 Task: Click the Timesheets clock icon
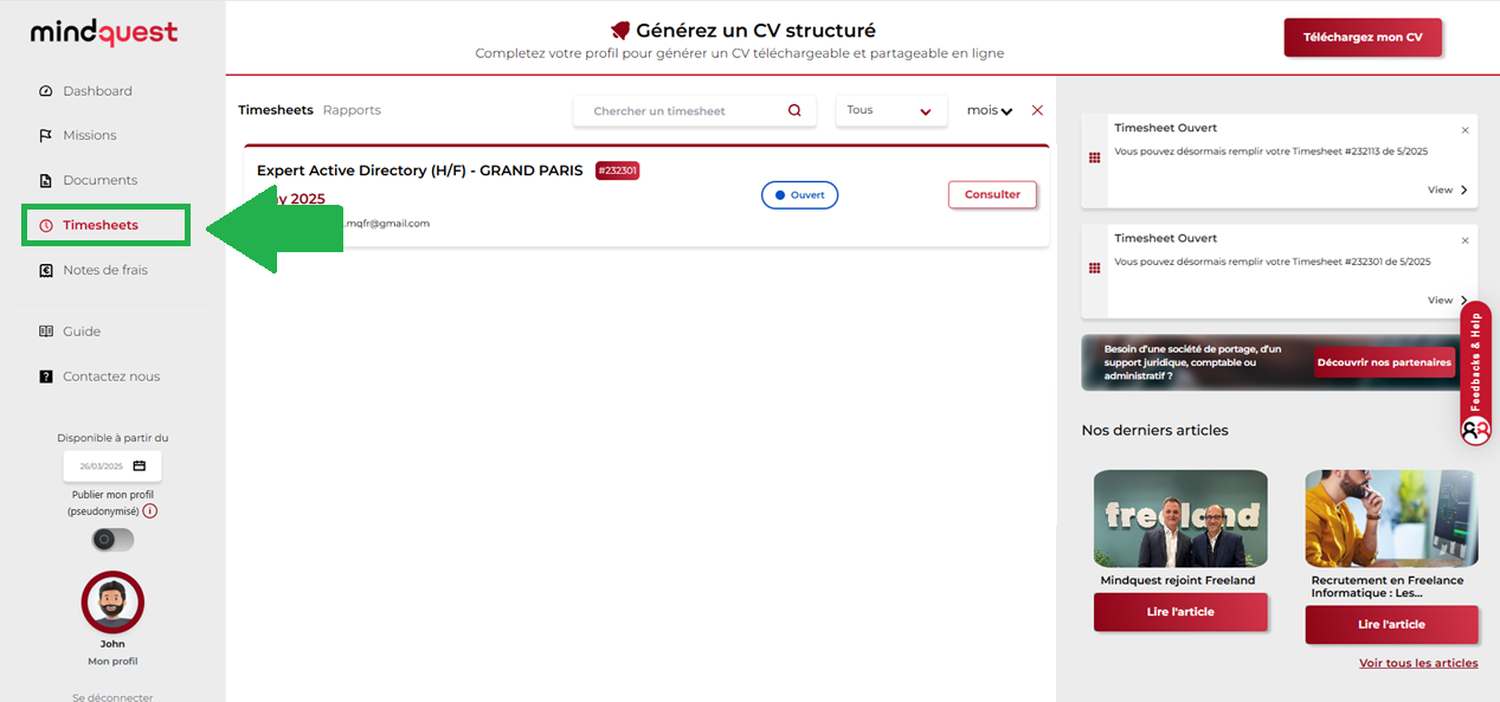pos(45,226)
